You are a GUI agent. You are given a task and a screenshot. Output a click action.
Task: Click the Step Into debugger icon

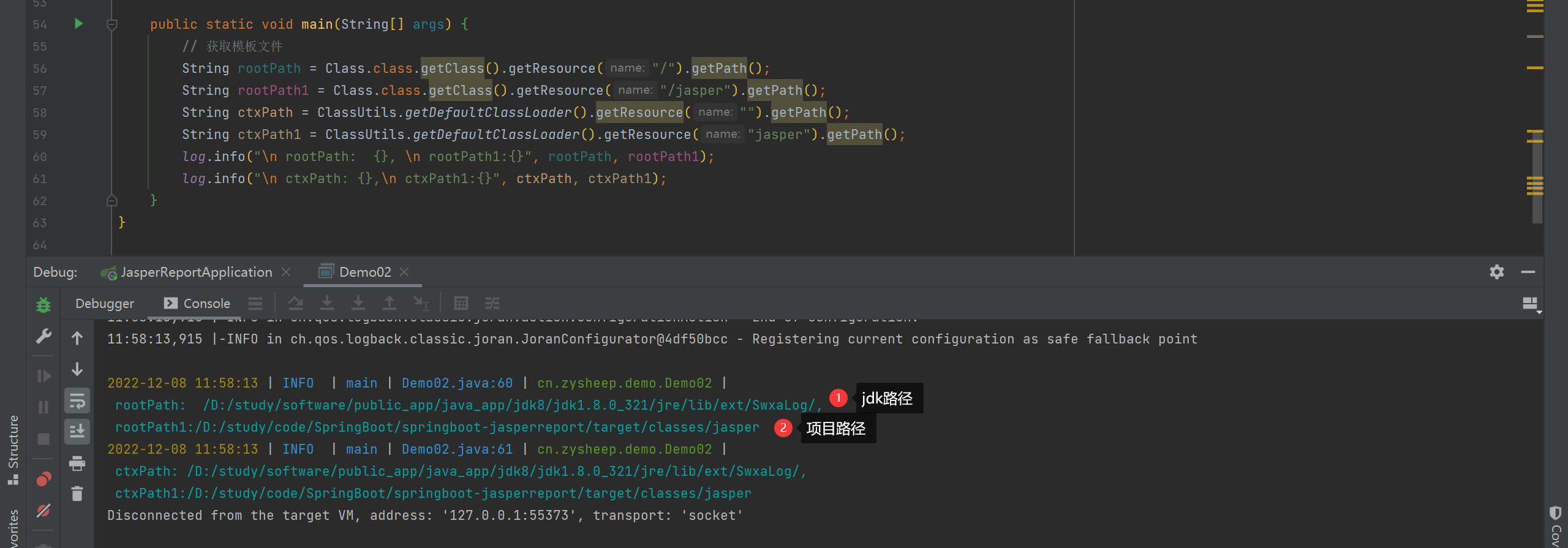click(327, 303)
